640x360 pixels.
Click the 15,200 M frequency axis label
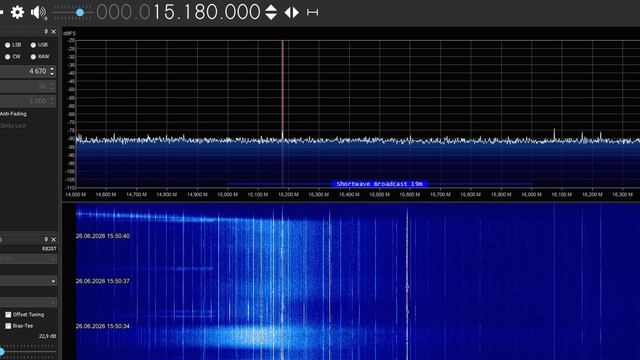(288, 195)
